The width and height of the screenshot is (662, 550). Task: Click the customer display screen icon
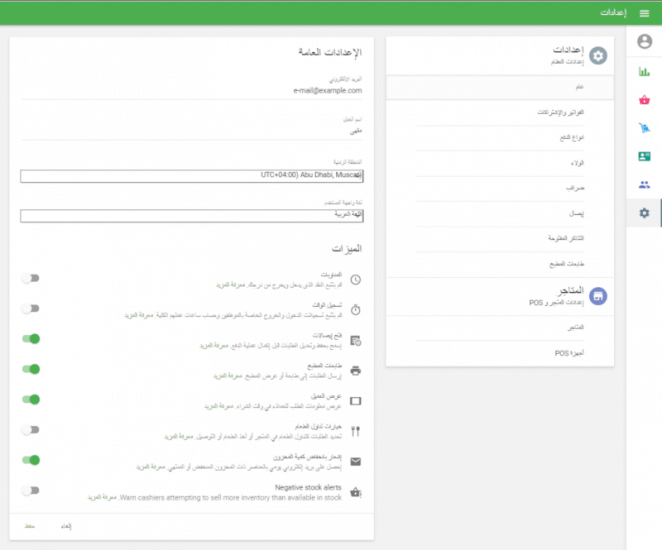[x=355, y=401]
